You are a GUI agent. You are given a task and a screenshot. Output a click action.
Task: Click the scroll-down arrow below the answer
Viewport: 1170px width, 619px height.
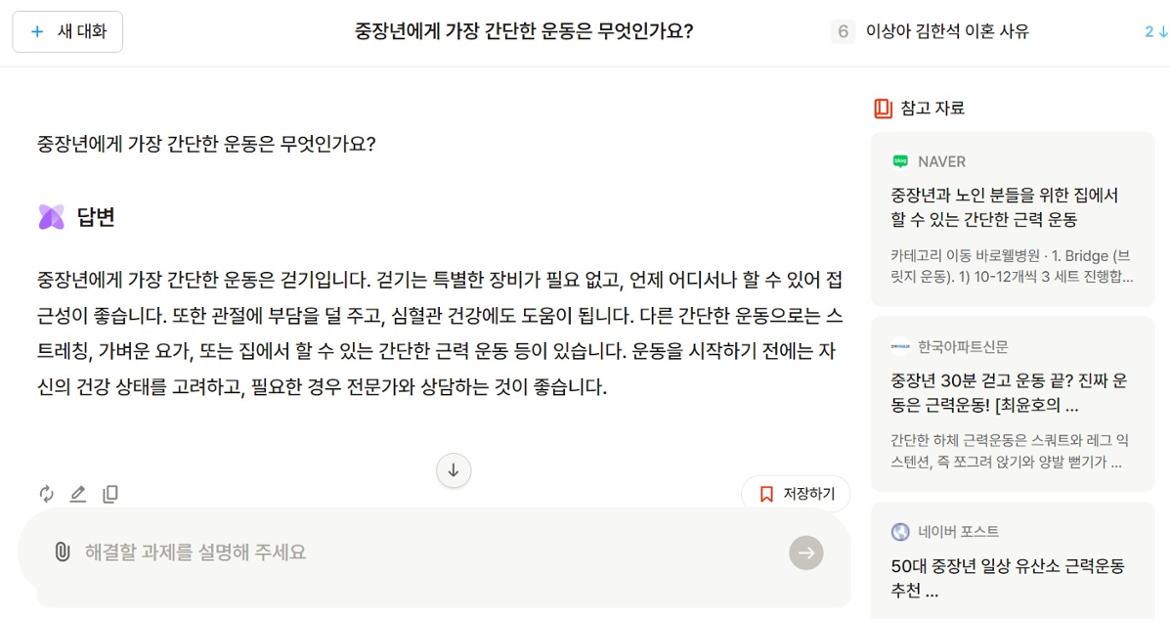(453, 470)
